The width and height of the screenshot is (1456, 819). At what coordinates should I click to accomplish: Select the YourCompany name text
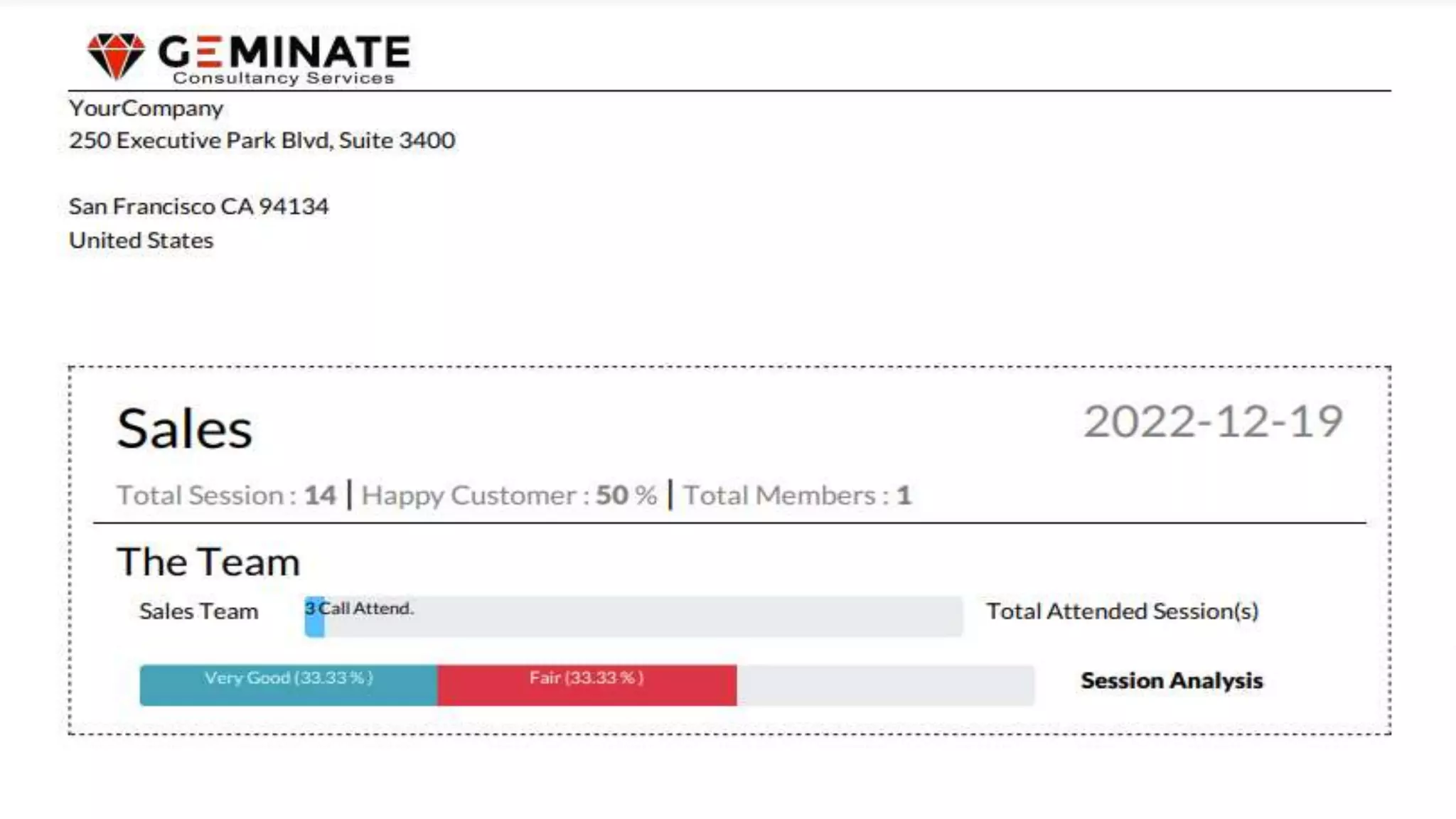pos(146,108)
